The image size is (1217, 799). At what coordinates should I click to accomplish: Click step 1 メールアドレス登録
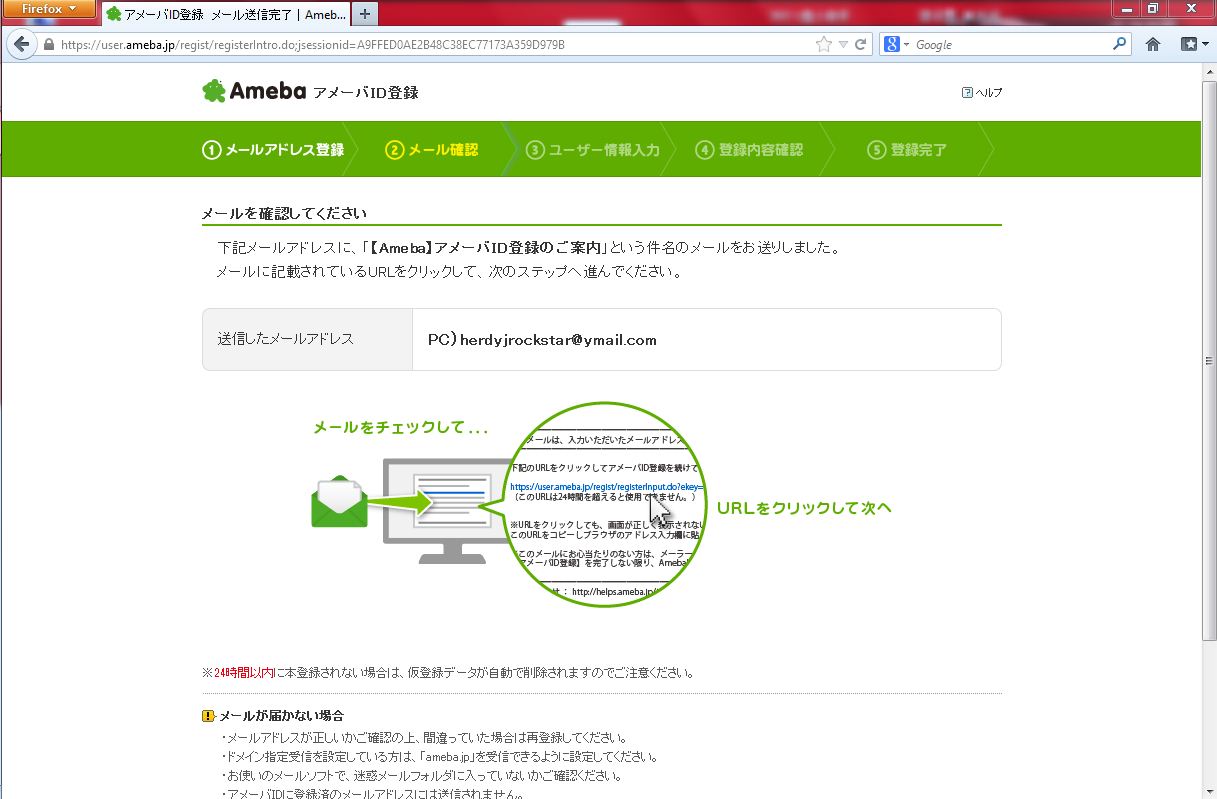(273, 150)
